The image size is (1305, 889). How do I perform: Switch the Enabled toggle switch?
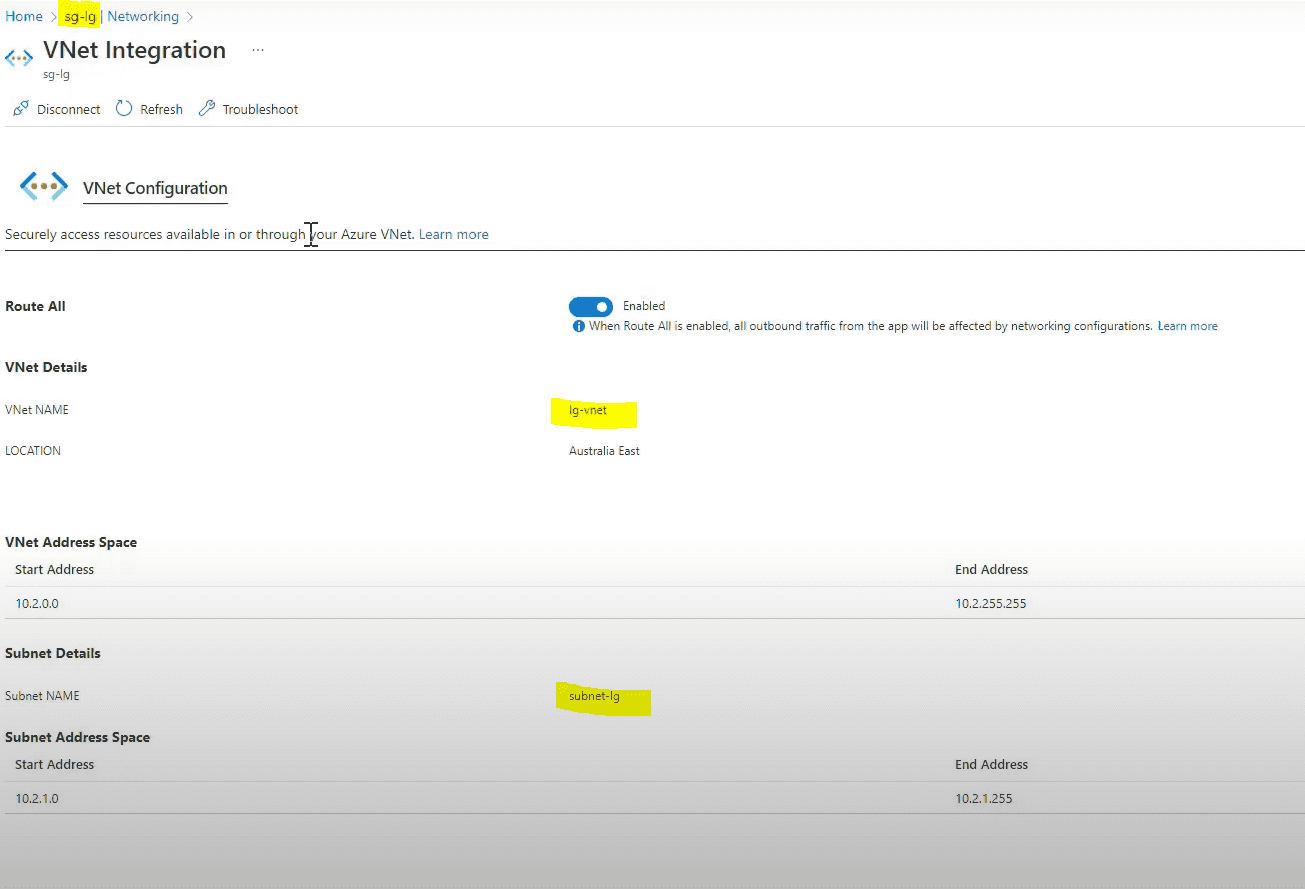click(590, 306)
